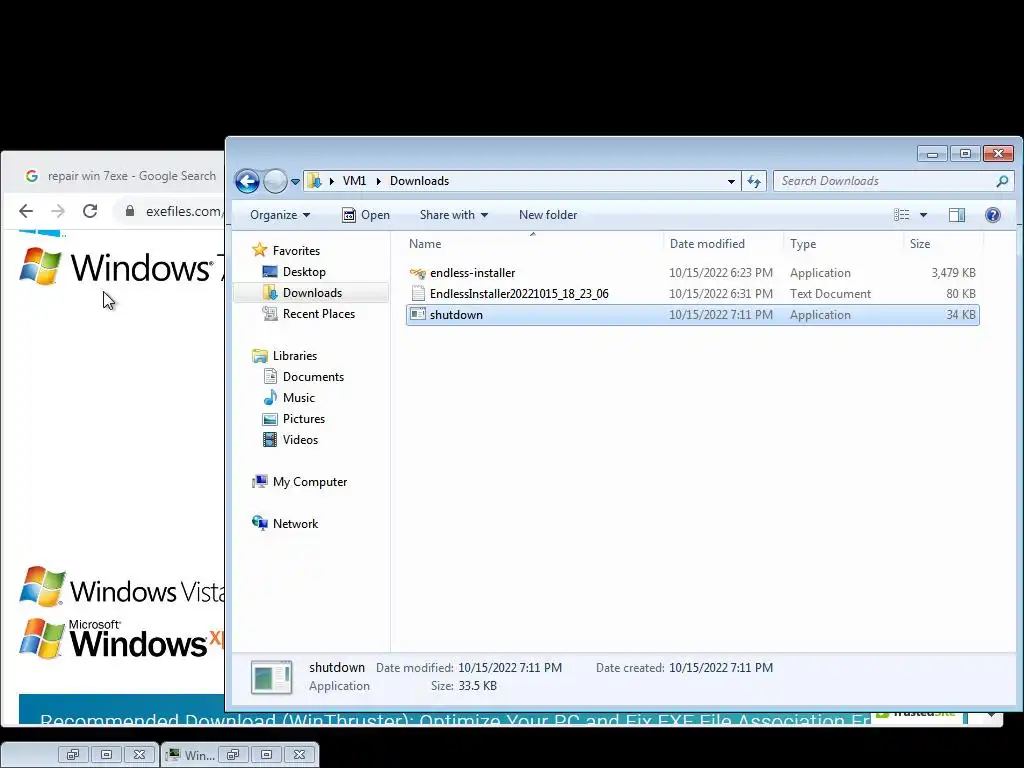Show the preview pane
The image size is (1024, 768).
pyautogui.click(x=957, y=215)
